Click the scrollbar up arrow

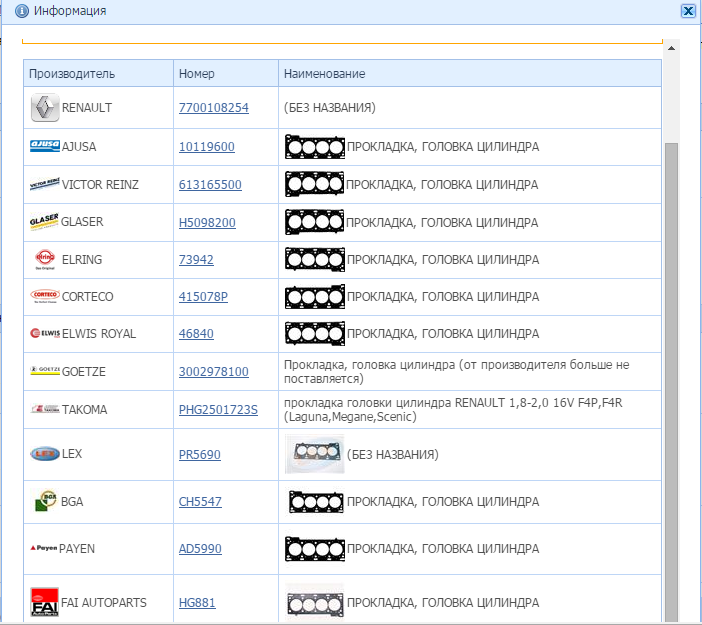(x=671, y=47)
